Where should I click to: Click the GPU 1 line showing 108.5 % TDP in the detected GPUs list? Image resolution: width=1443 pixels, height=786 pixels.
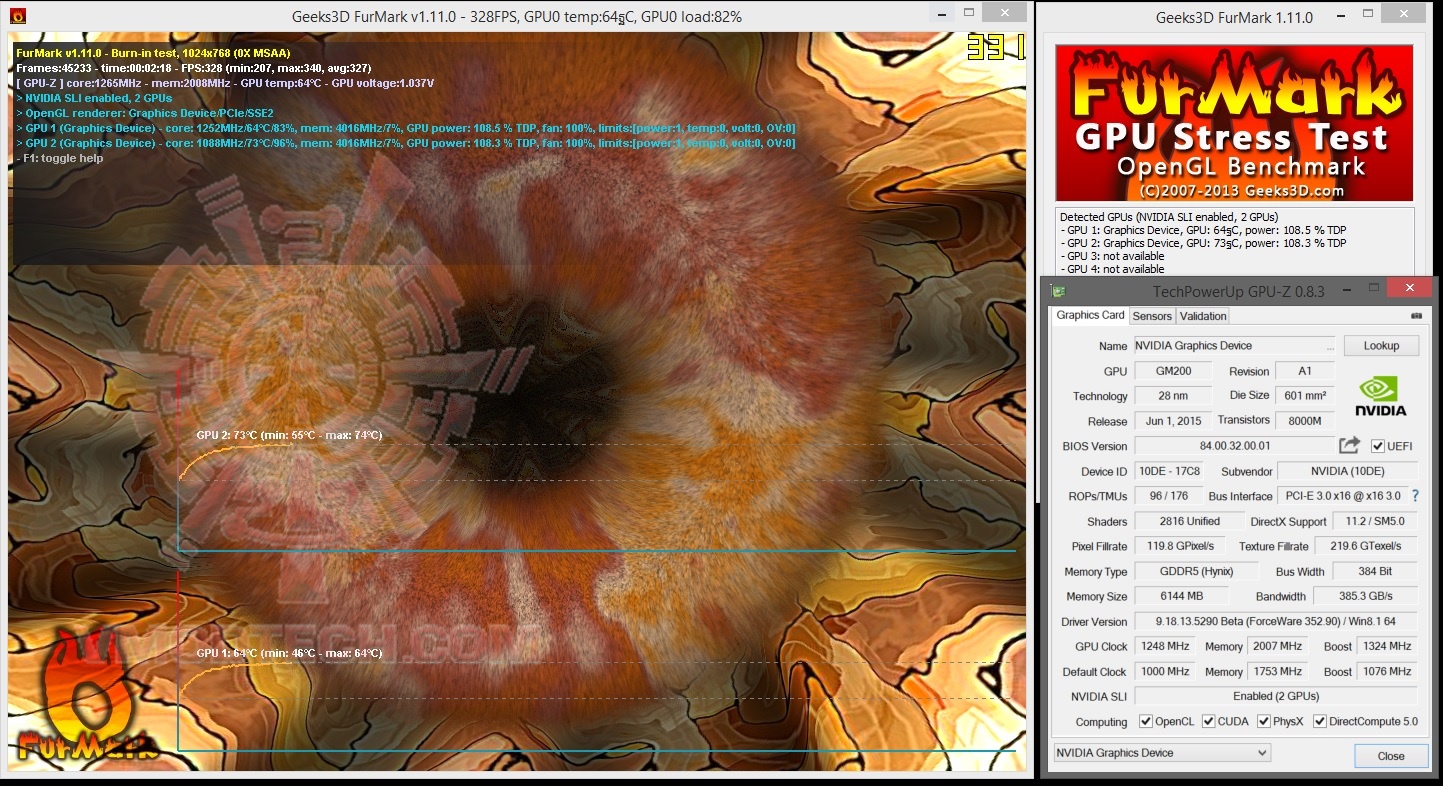click(x=1202, y=230)
